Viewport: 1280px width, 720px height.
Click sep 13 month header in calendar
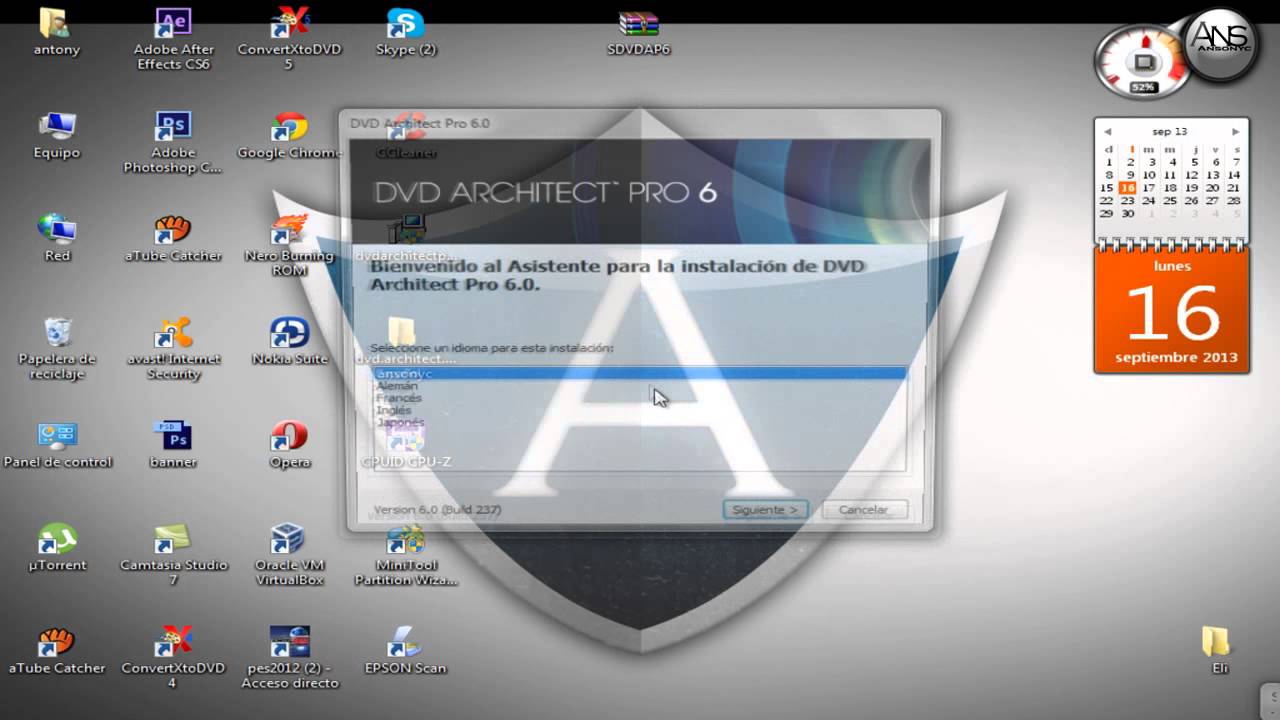tap(1170, 132)
